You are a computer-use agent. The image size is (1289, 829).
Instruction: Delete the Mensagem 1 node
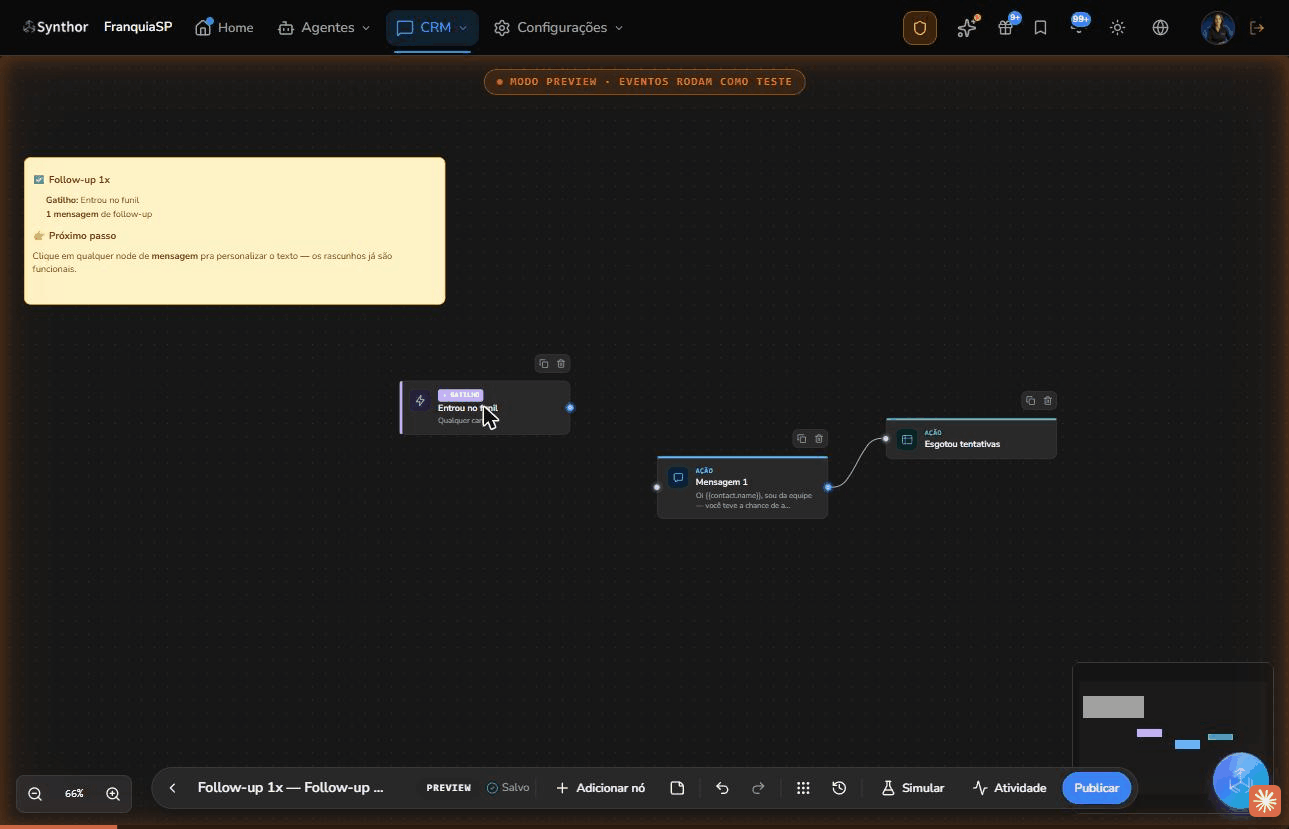point(819,439)
